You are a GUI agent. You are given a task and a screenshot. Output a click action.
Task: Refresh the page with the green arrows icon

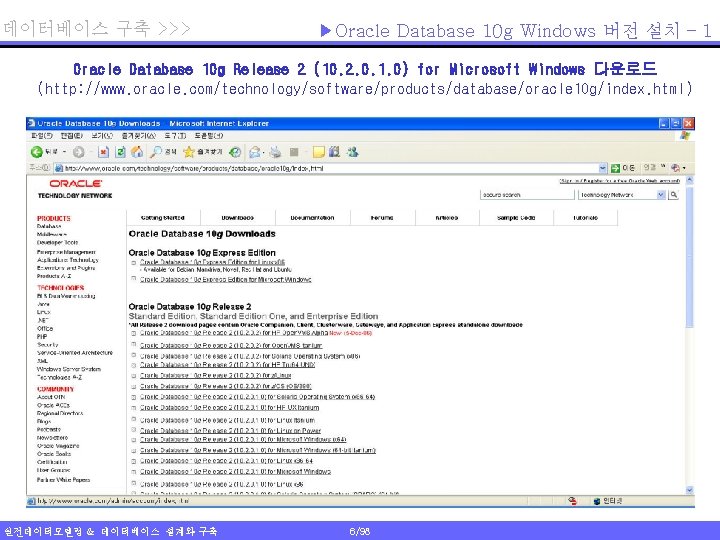[120, 152]
